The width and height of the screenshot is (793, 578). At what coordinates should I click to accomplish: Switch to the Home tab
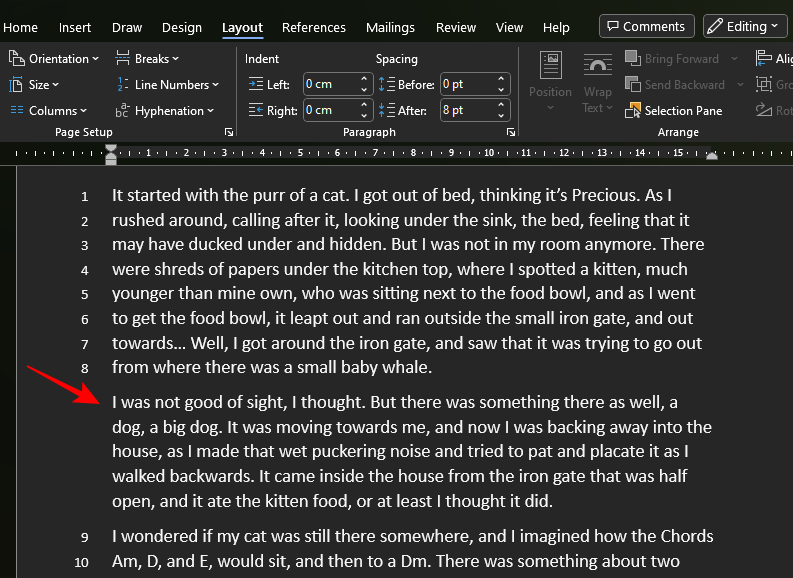(20, 27)
